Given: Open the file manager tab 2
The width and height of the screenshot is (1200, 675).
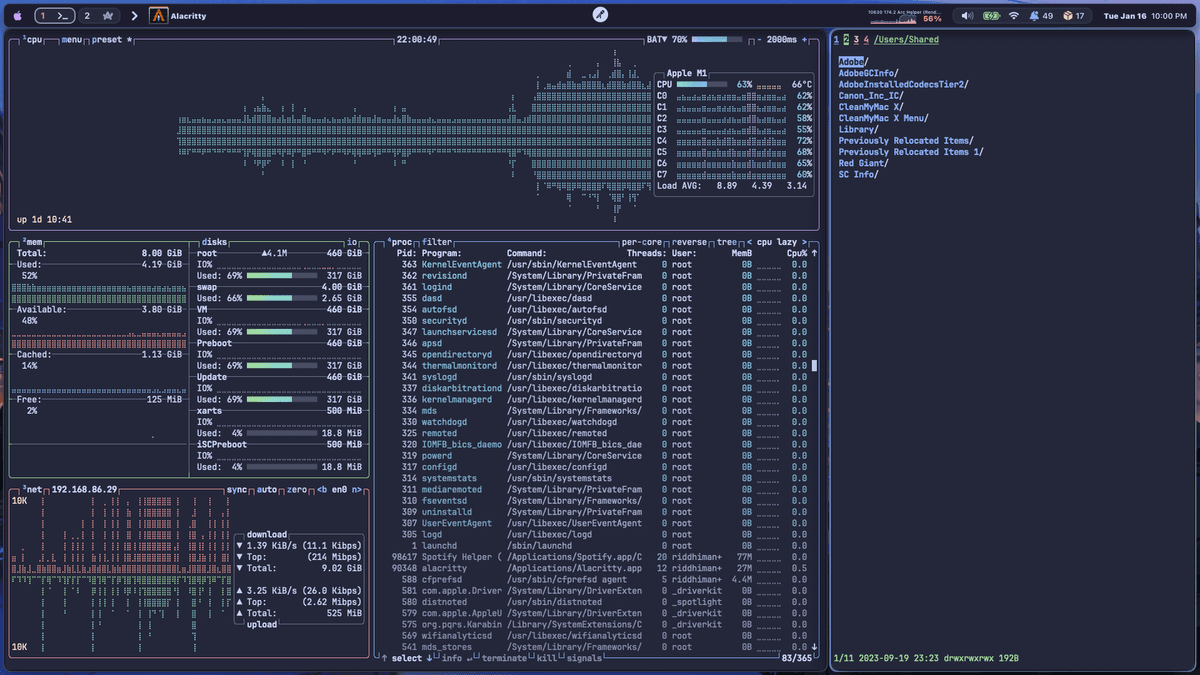Looking at the screenshot, I should [x=846, y=40].
